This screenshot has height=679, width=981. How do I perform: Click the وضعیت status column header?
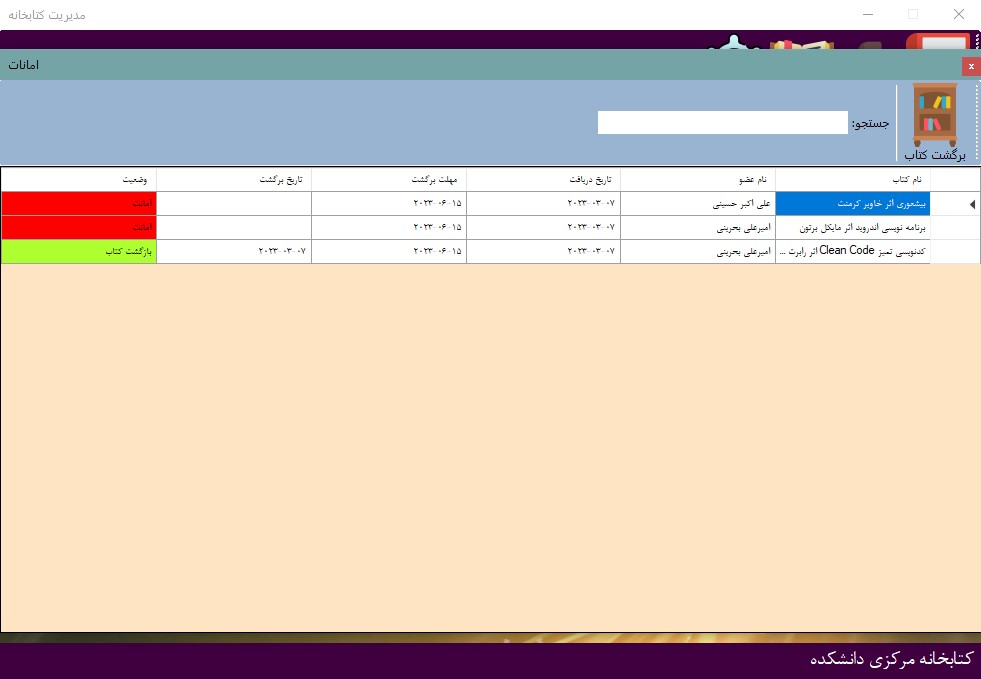click(x=79, y=179)
